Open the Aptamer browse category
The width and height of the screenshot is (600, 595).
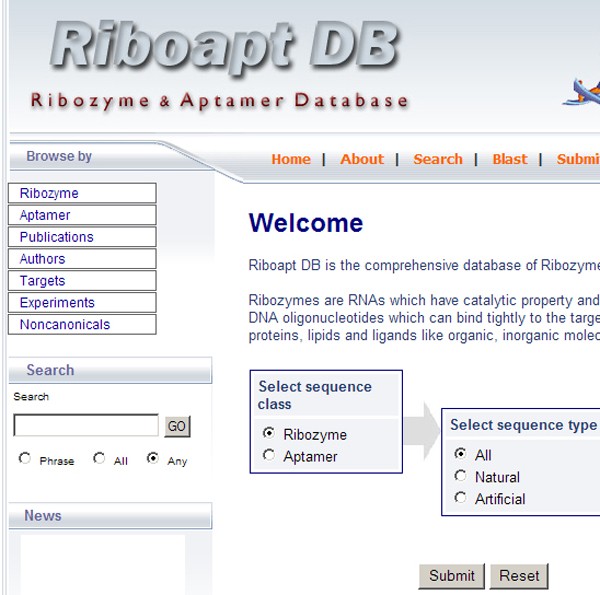click(x=82, y=215)
